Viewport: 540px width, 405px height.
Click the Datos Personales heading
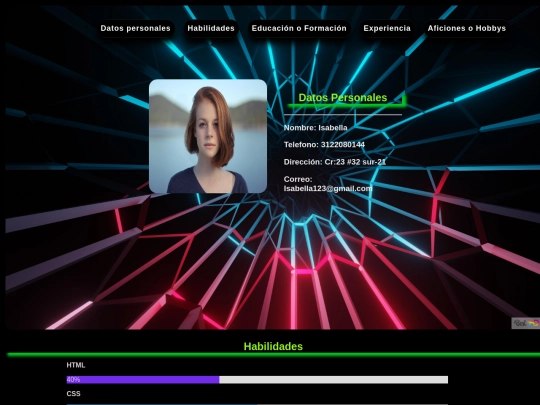tap(343, 98)
